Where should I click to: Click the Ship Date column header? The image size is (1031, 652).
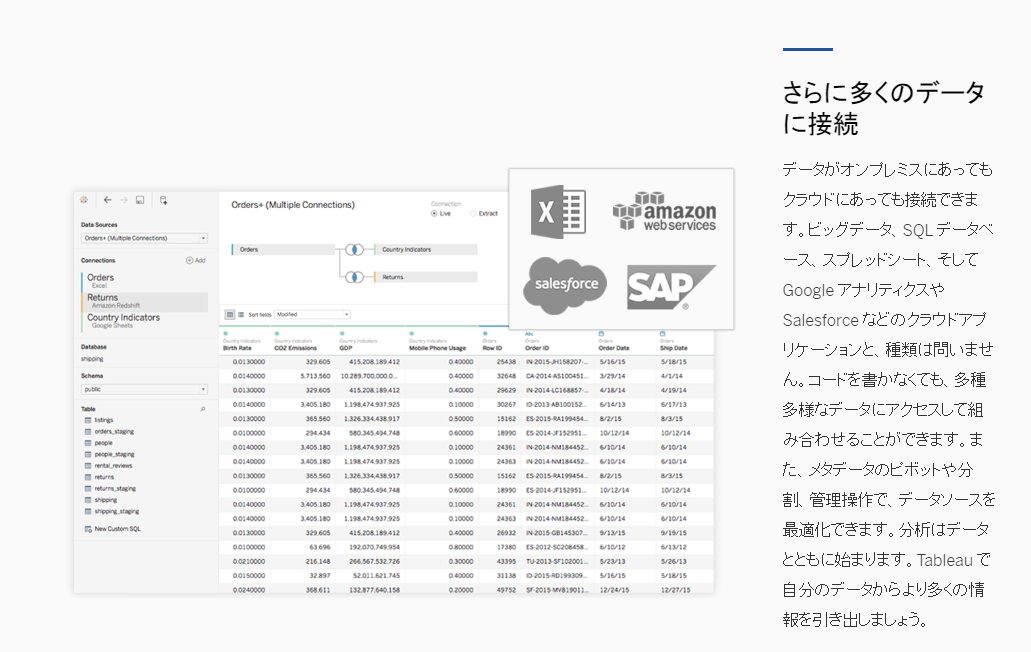click(673, 348)
